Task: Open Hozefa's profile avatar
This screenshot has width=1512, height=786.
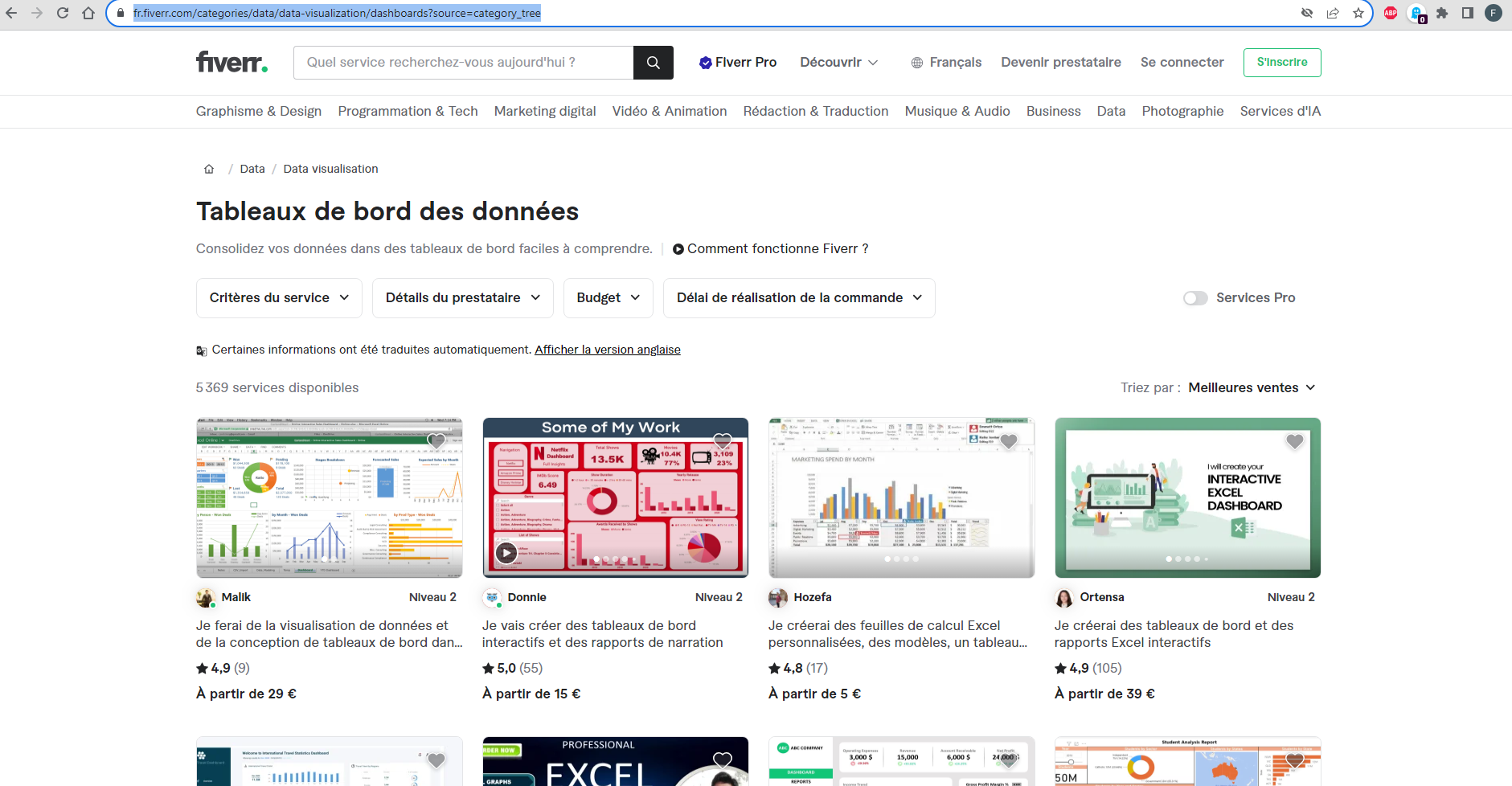Action: 778,597
